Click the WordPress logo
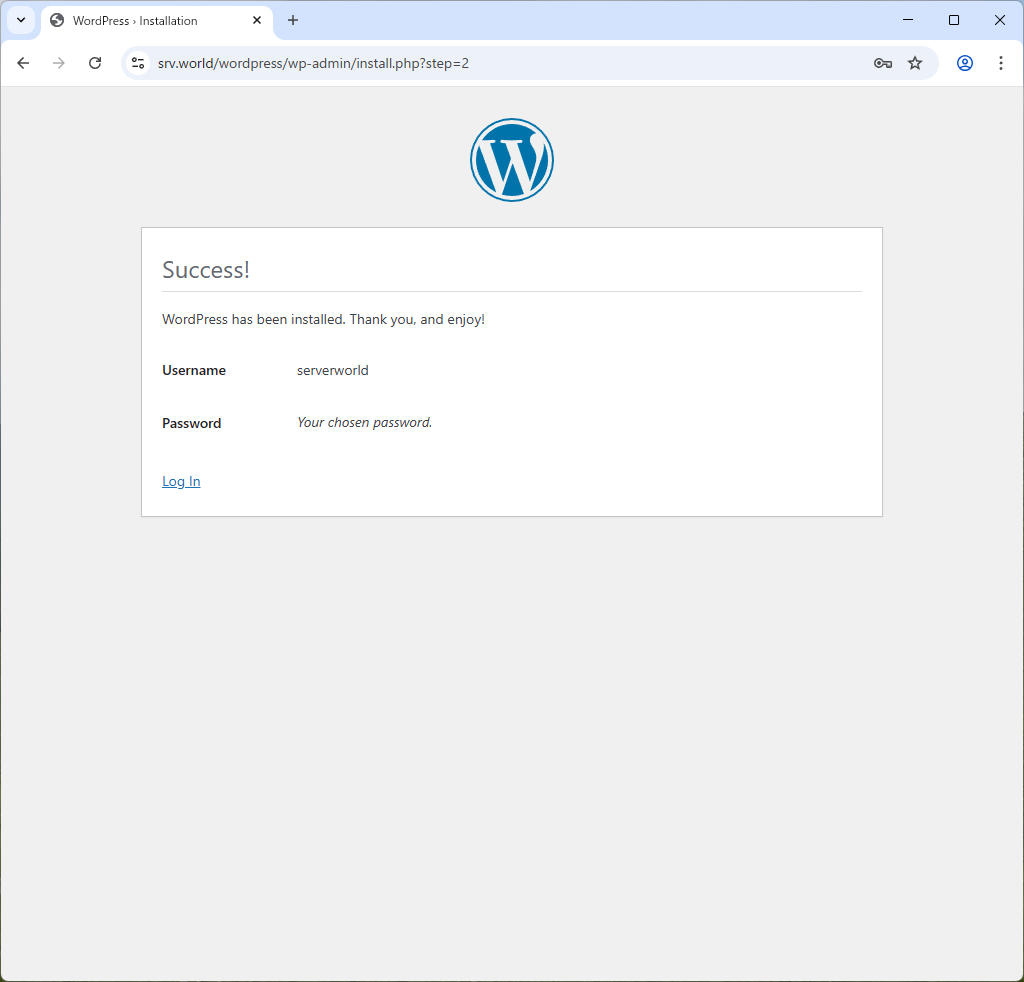Image resolution: width=1024 pixels, height=982 pixels. 512,160
